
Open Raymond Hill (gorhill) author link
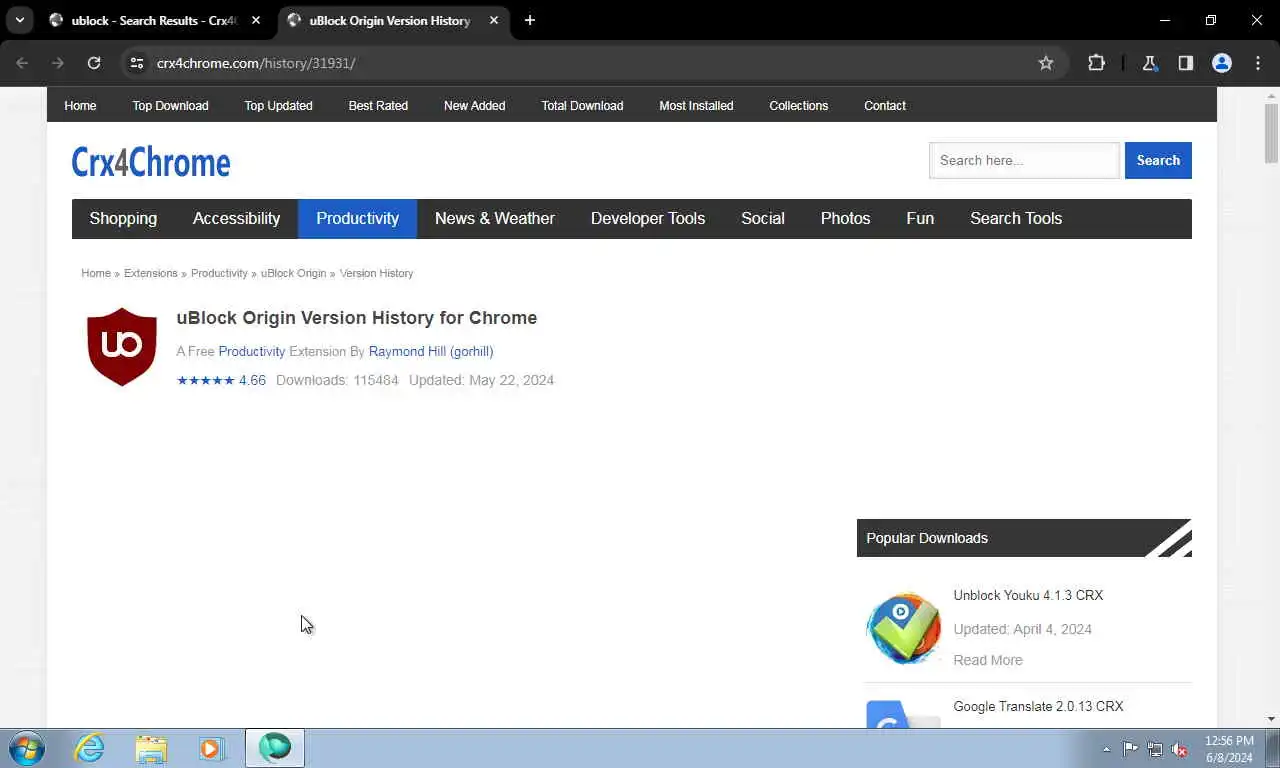tap(431, 351)
